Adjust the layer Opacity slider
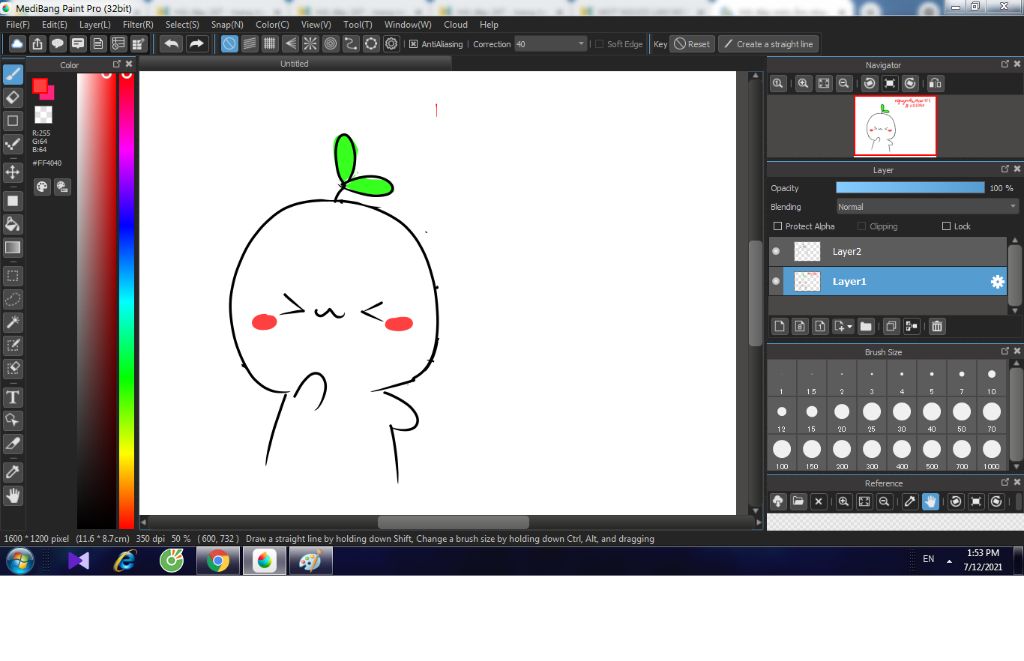The image size is (1024, 661). coord(910,187)
